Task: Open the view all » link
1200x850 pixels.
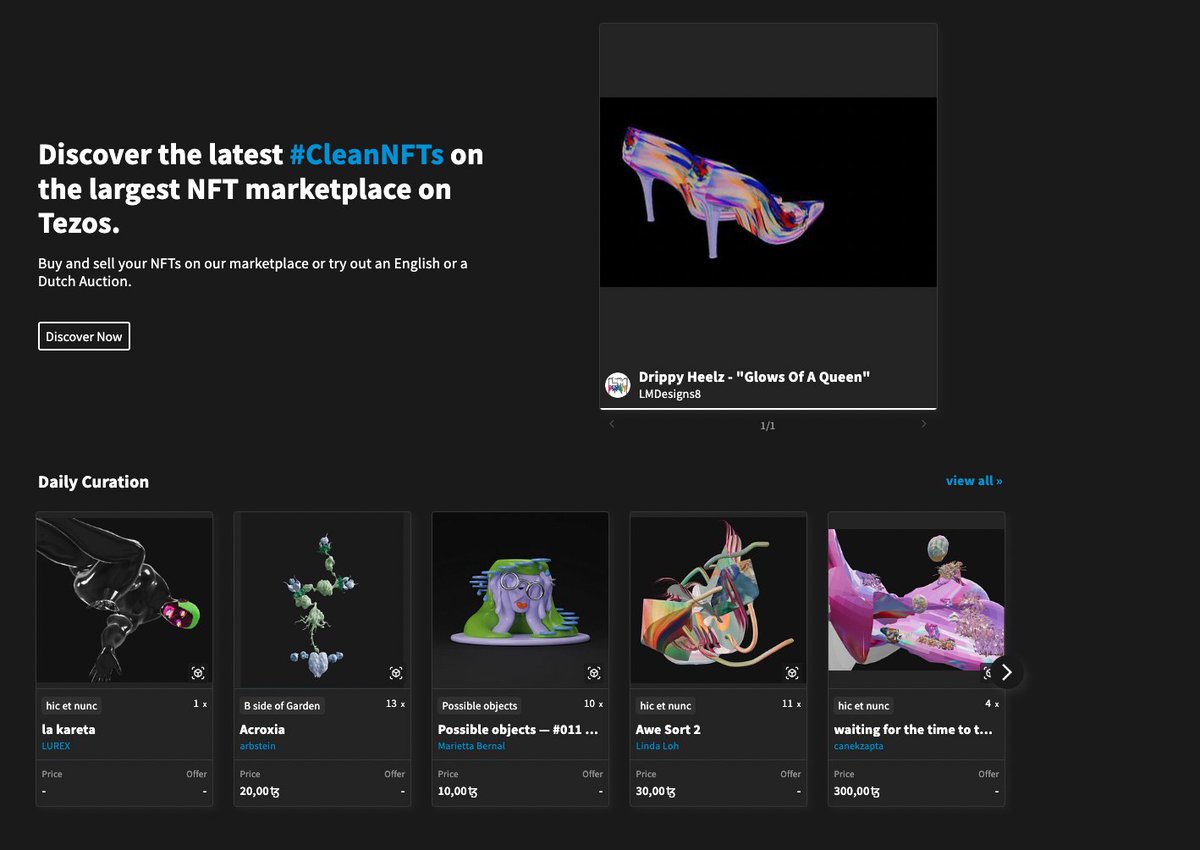Action: [974, 481]
